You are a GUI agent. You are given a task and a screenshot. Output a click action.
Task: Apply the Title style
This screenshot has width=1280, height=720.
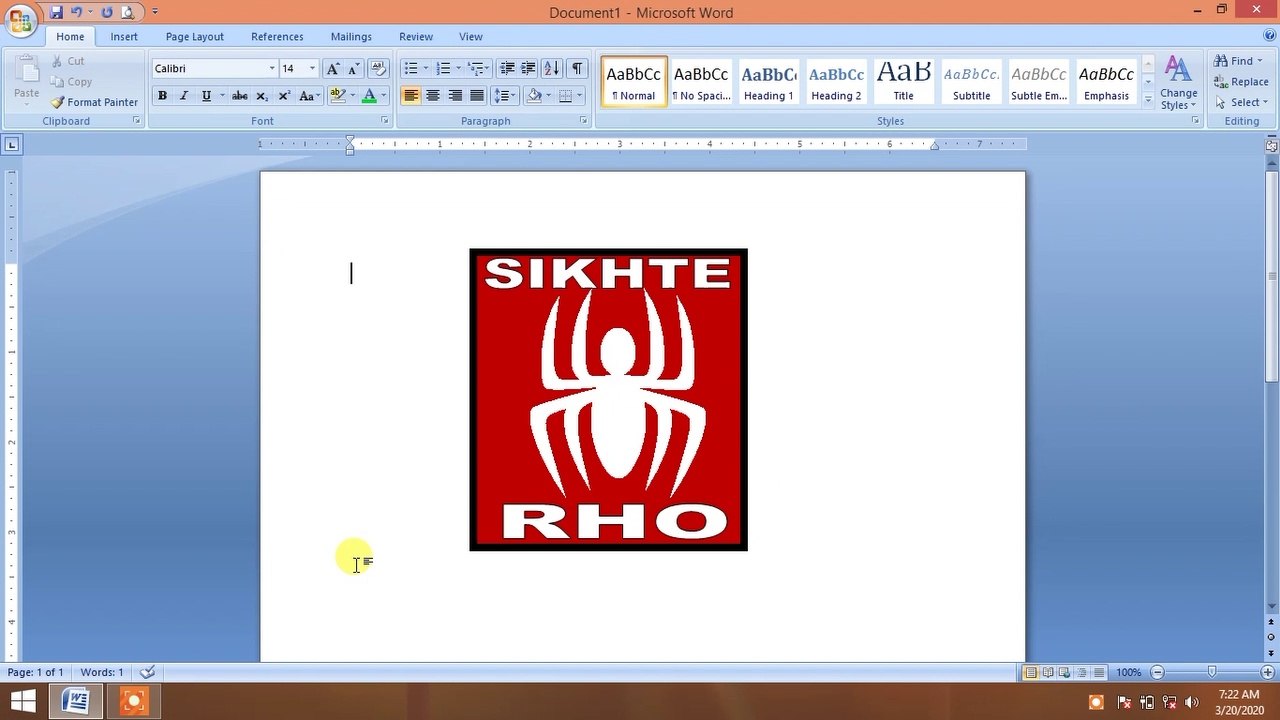903,82
